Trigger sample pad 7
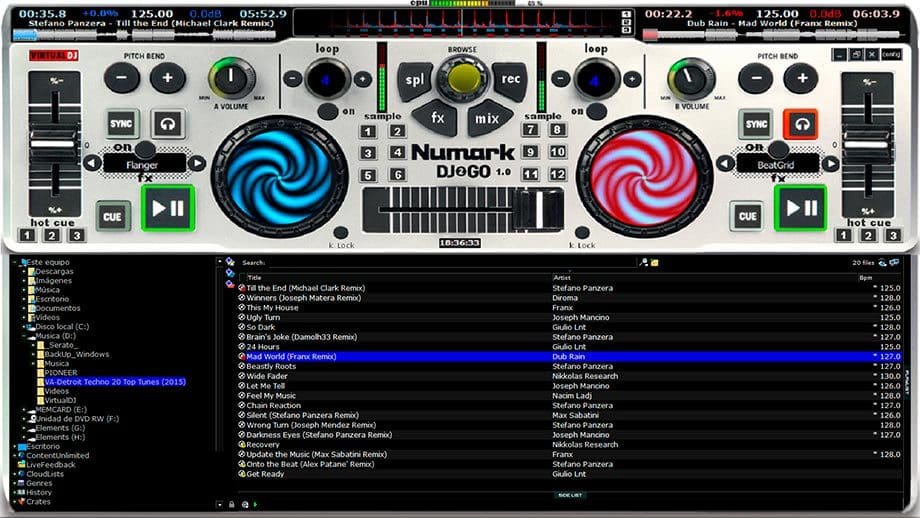This screenshot has width=920, height=518. click(x=530, y=130)
